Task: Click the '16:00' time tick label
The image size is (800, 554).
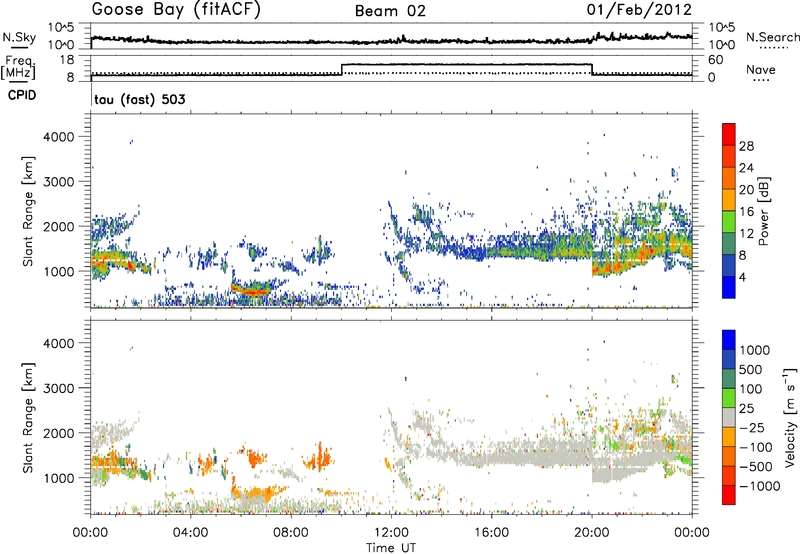Action: (x=491, y=533)
